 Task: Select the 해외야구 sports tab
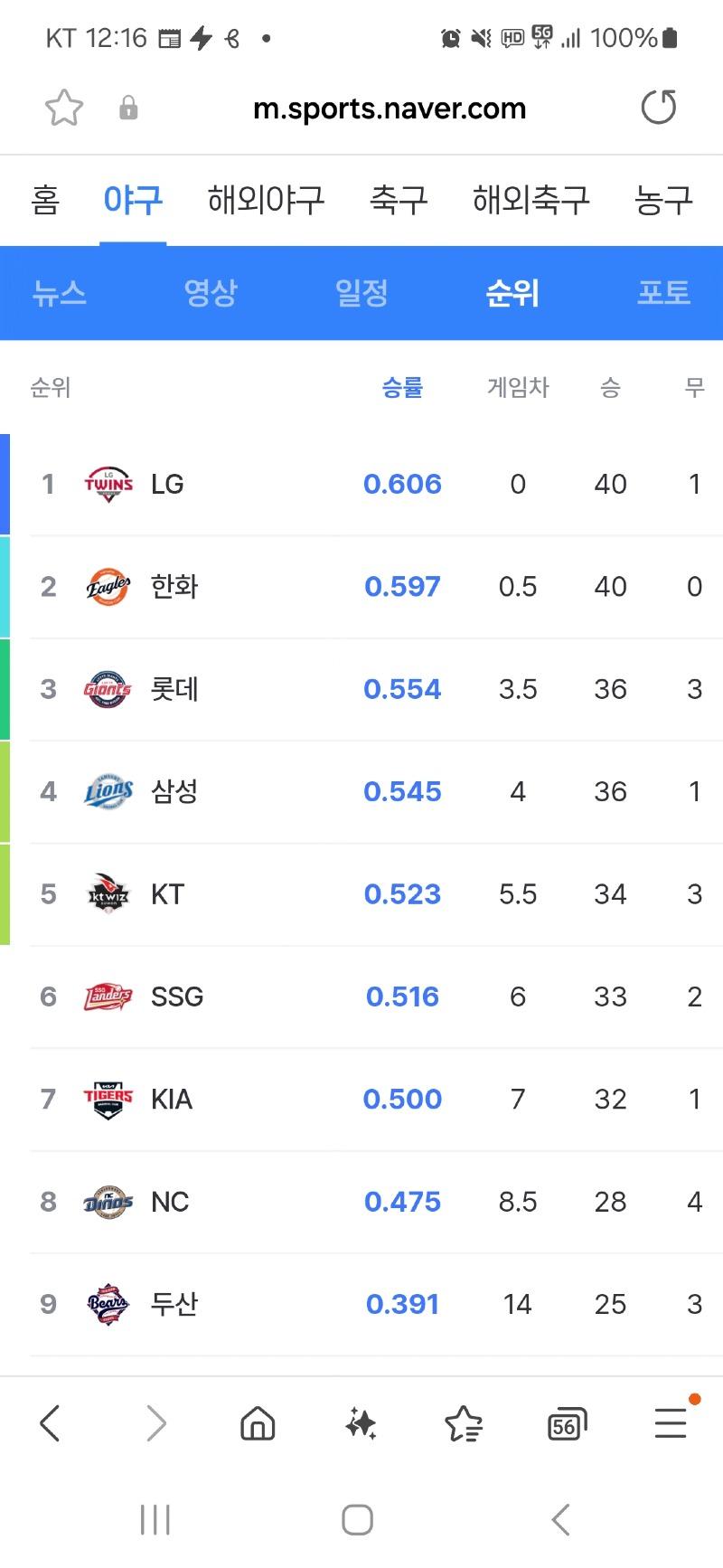[266, 200]
